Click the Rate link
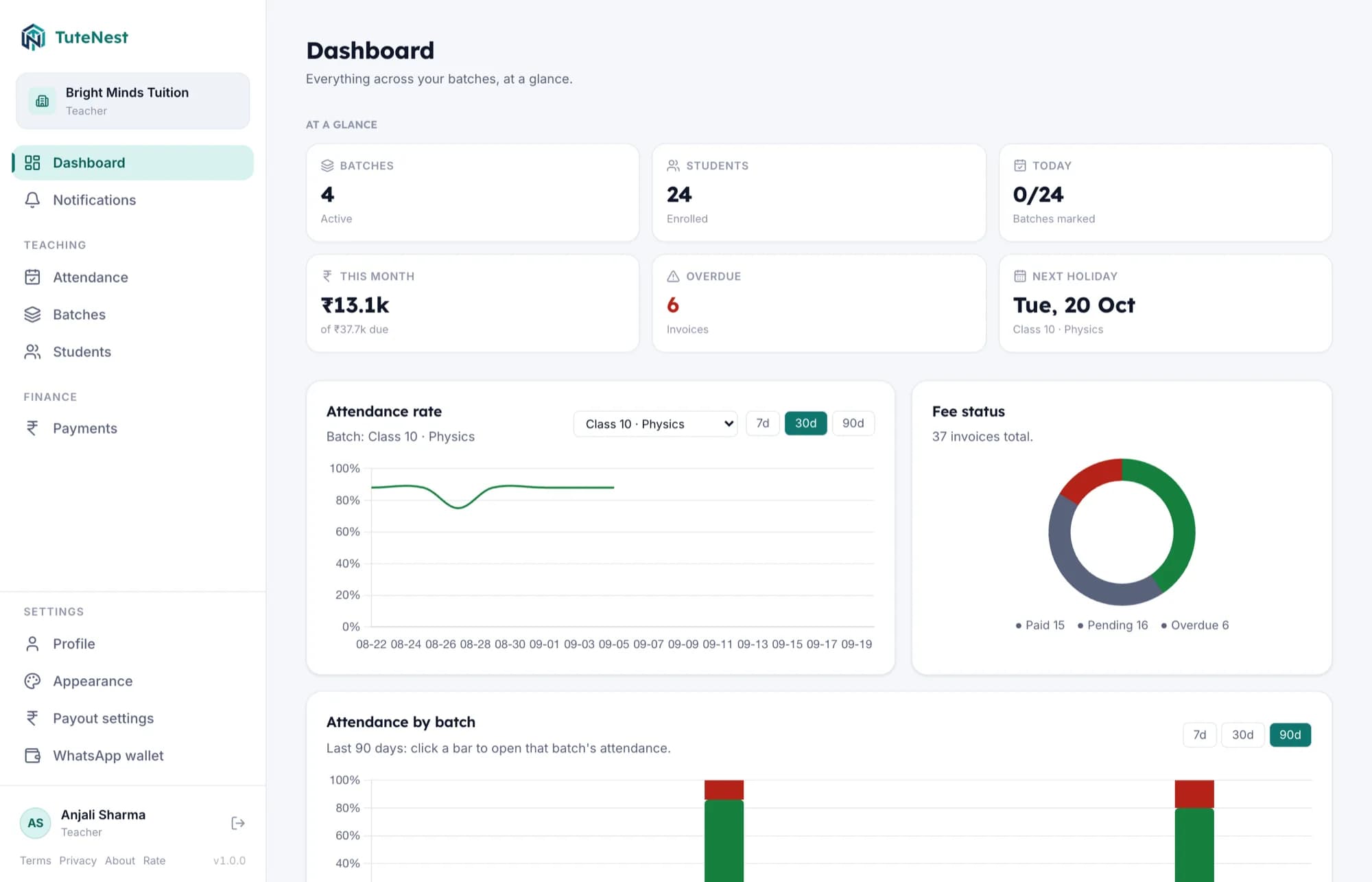 154,861
